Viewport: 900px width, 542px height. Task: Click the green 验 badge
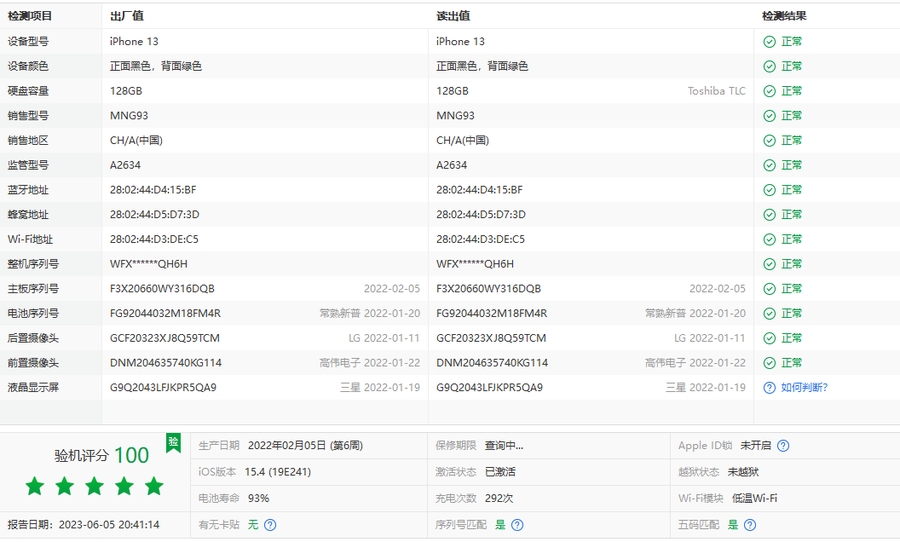(x=173, y=441)
